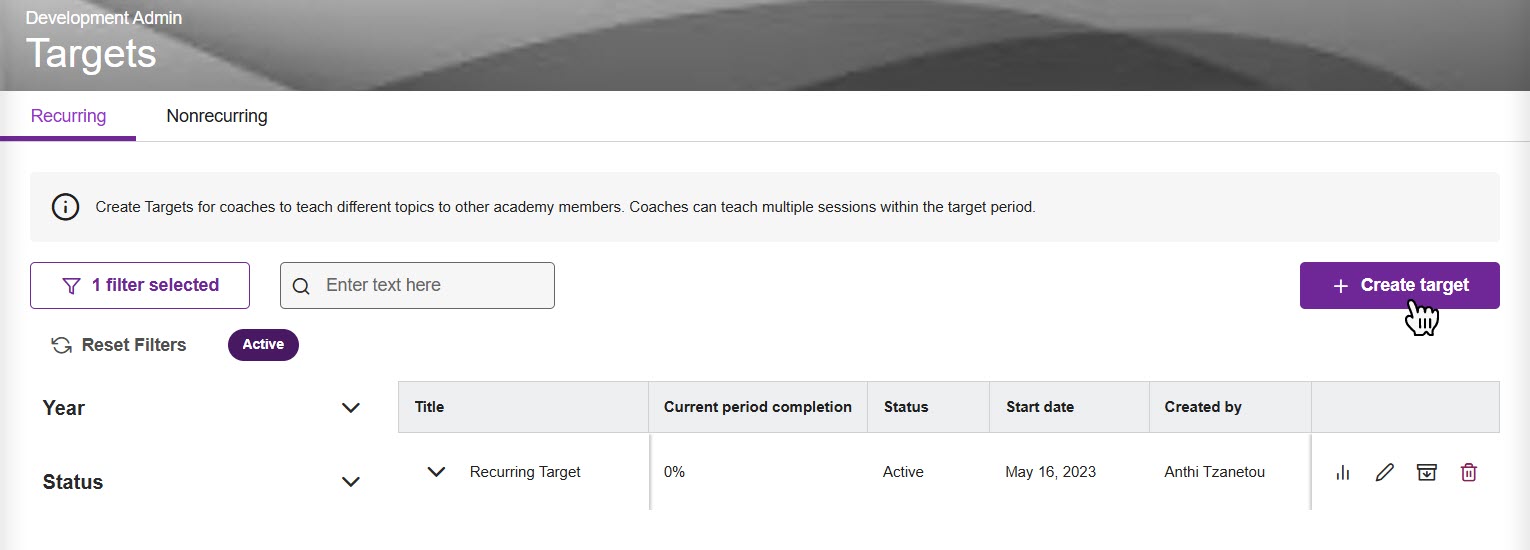Viewport: 1530px width, 550px height.
Task: Open statistics chart for Recurring Target
Action: [x=1342, y=473]
